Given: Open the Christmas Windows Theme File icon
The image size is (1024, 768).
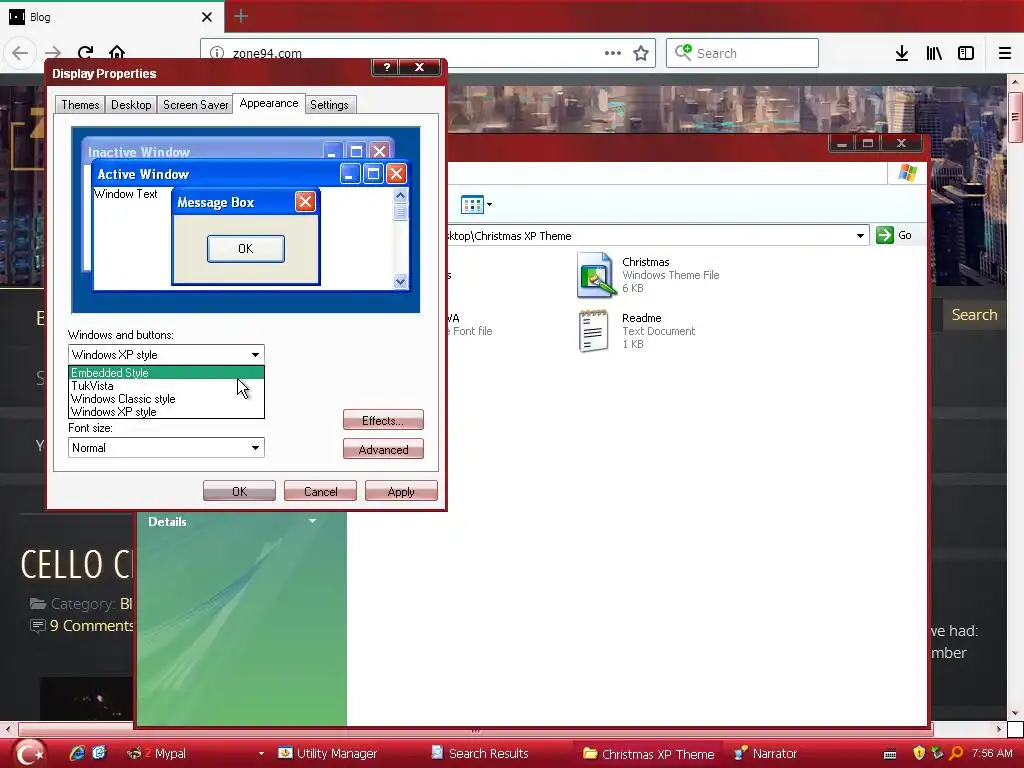Looking at the screenshot, I should 594,274.
